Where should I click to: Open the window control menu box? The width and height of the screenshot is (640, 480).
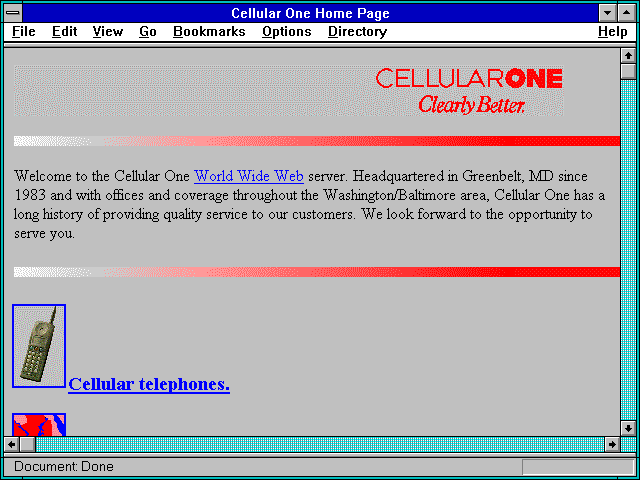tap(13, 13)
